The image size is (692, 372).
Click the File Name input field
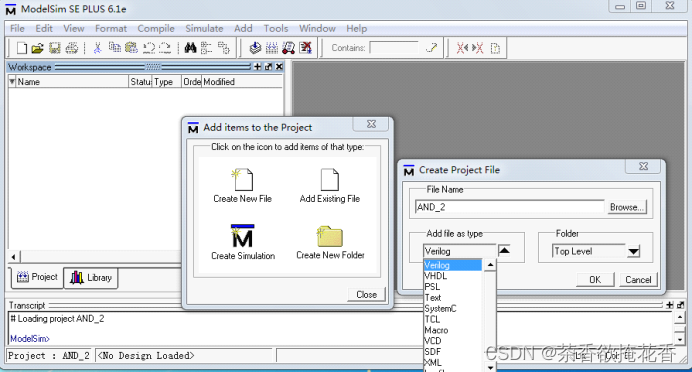coord(509,207)
